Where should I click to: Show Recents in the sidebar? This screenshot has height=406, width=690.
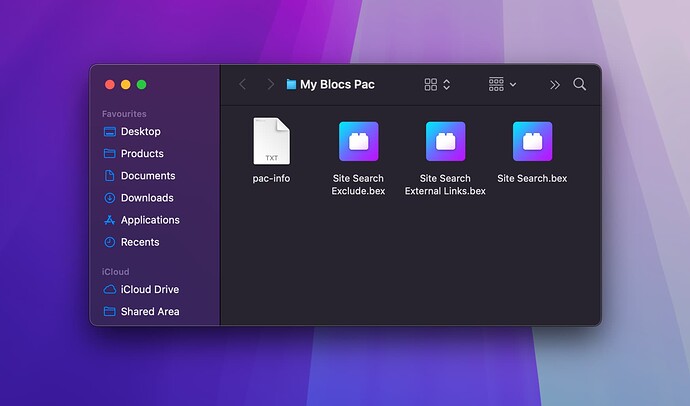[x=140, y=242]
